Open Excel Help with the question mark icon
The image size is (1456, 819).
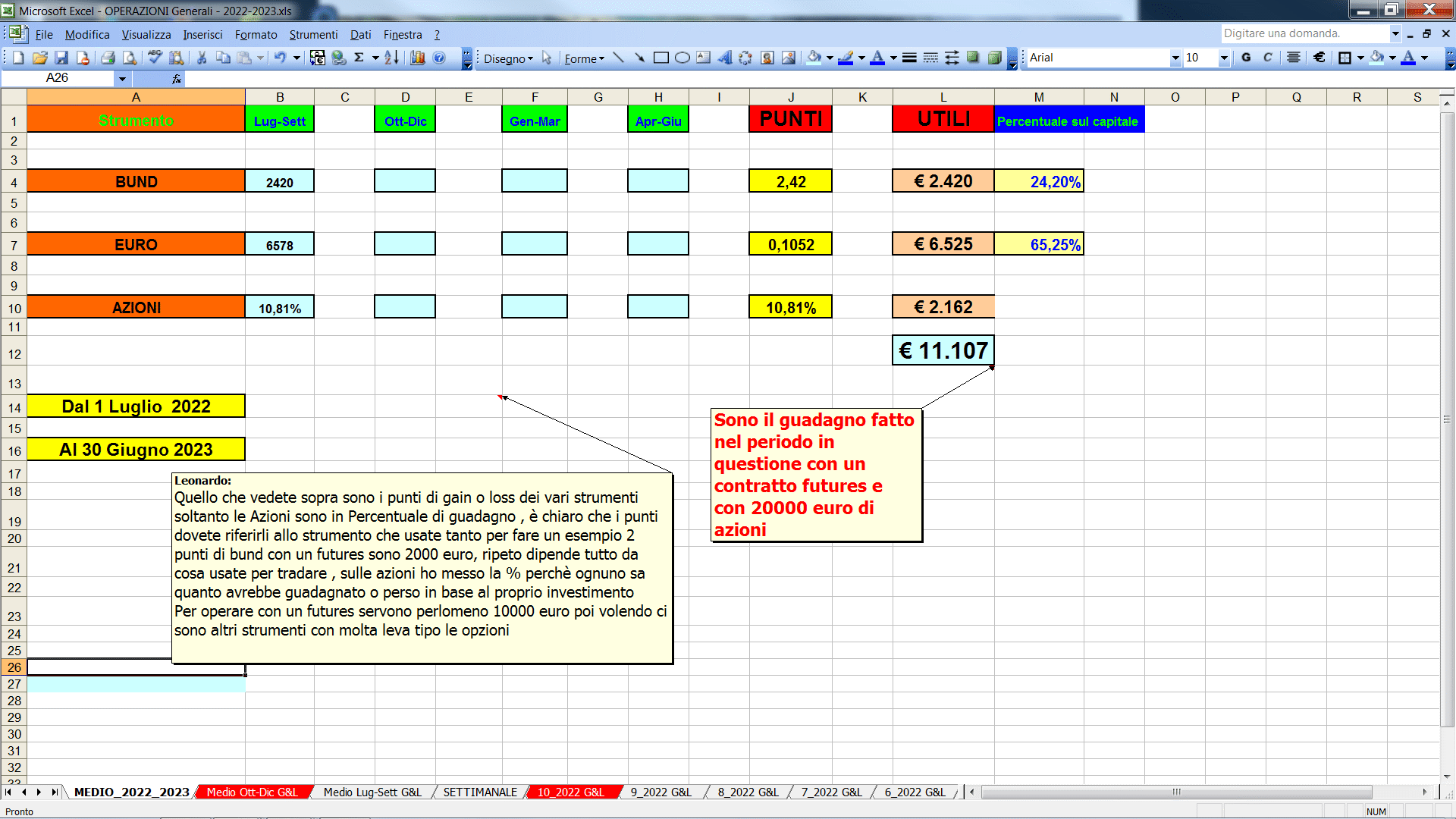tap(439, 58)
